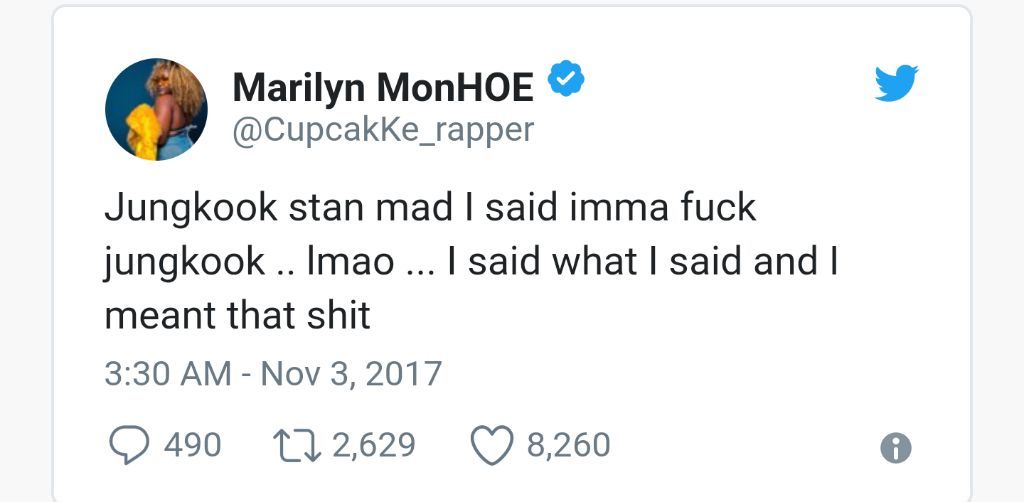The height and width of the screenshot is (502, 1024).
Task: Open the round profile avatar photo
Action: click(156, 109)
